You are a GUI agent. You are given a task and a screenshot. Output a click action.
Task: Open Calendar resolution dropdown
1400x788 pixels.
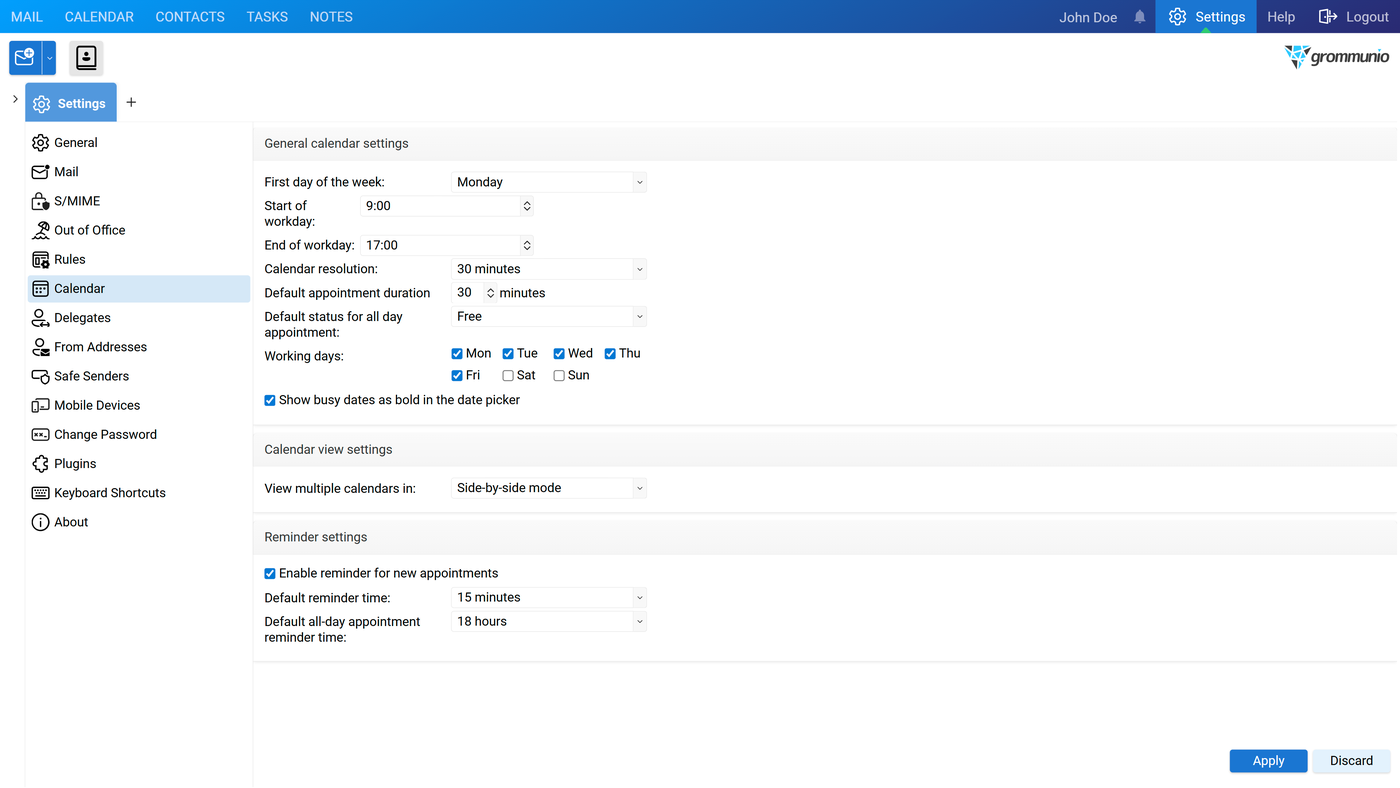[x=549, y=269]
